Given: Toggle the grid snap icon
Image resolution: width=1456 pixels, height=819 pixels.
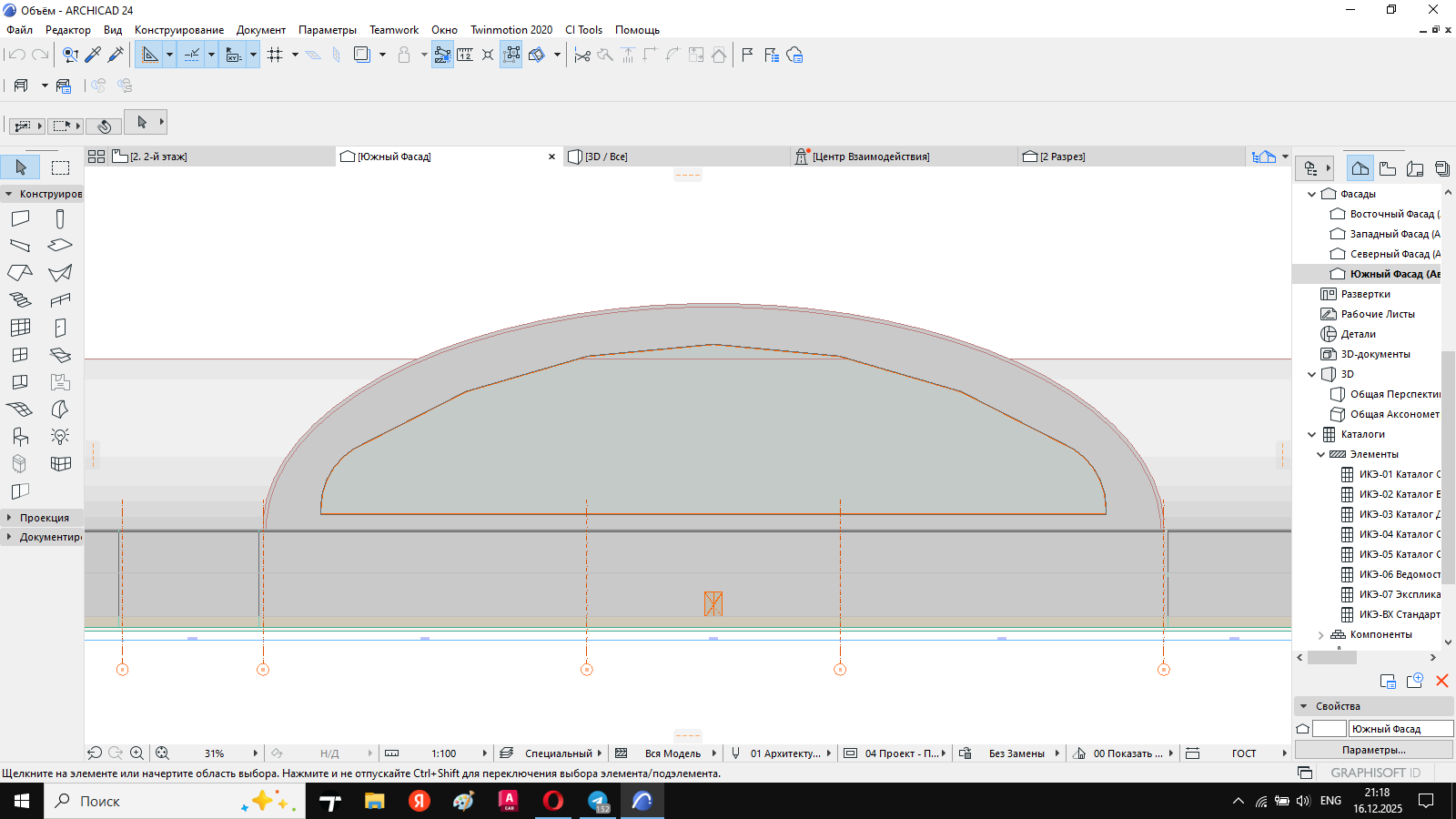Looking at the screenshot, I should coord(276,56).
